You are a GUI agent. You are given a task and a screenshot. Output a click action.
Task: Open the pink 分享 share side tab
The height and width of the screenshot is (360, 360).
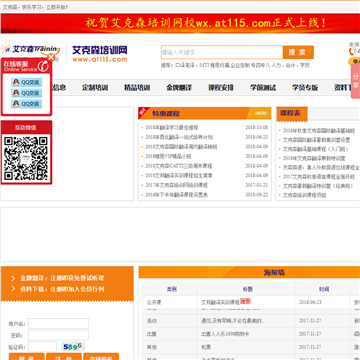[x=356, y=81]
